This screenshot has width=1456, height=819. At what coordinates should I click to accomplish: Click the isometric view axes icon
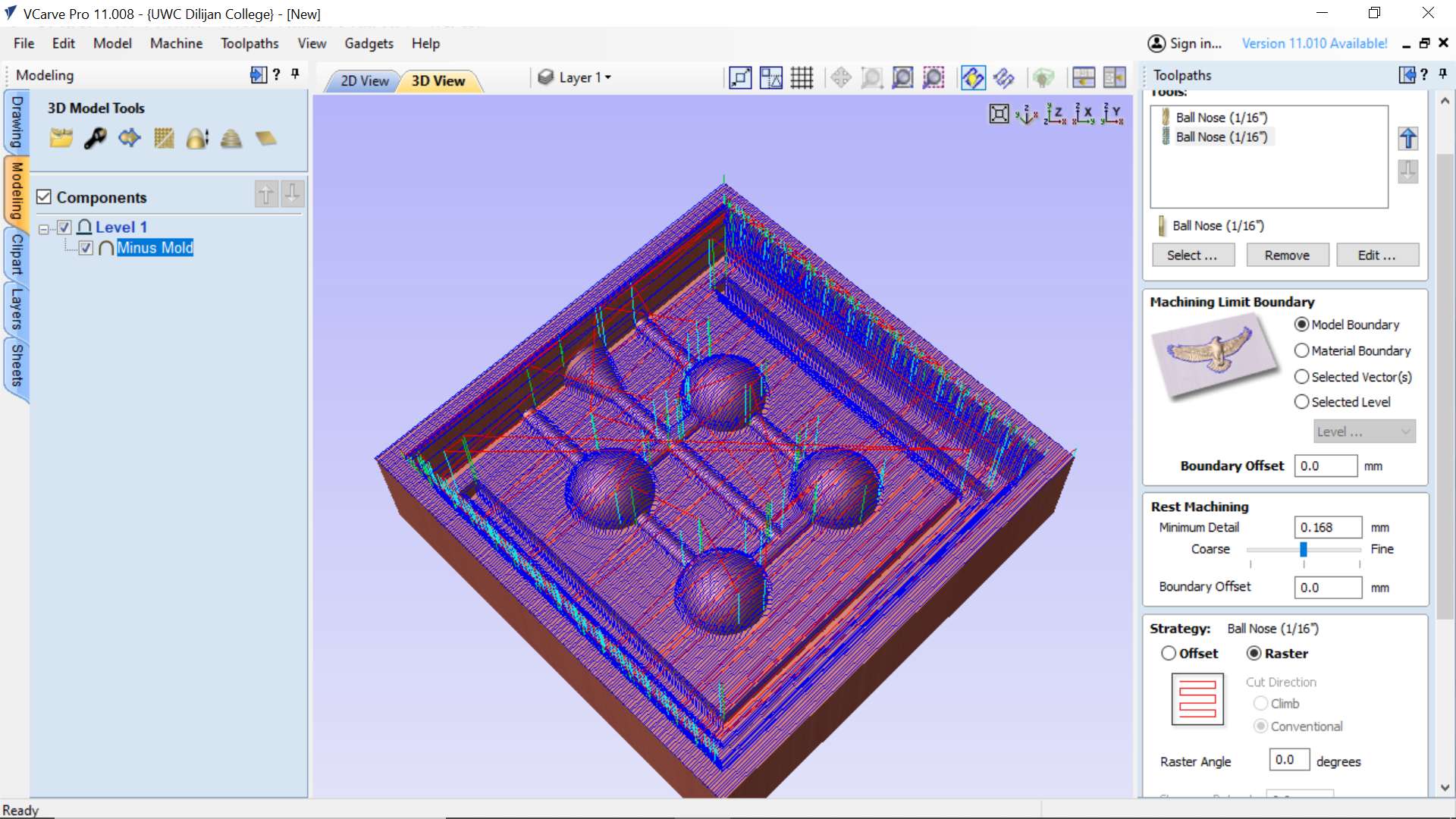[1026, 115]
